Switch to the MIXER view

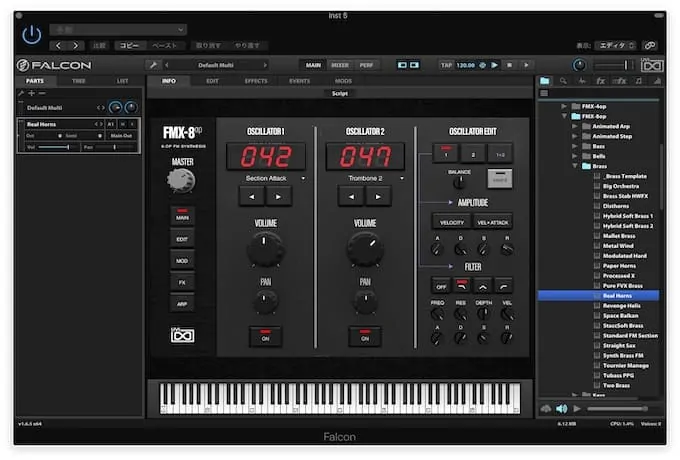340,65
